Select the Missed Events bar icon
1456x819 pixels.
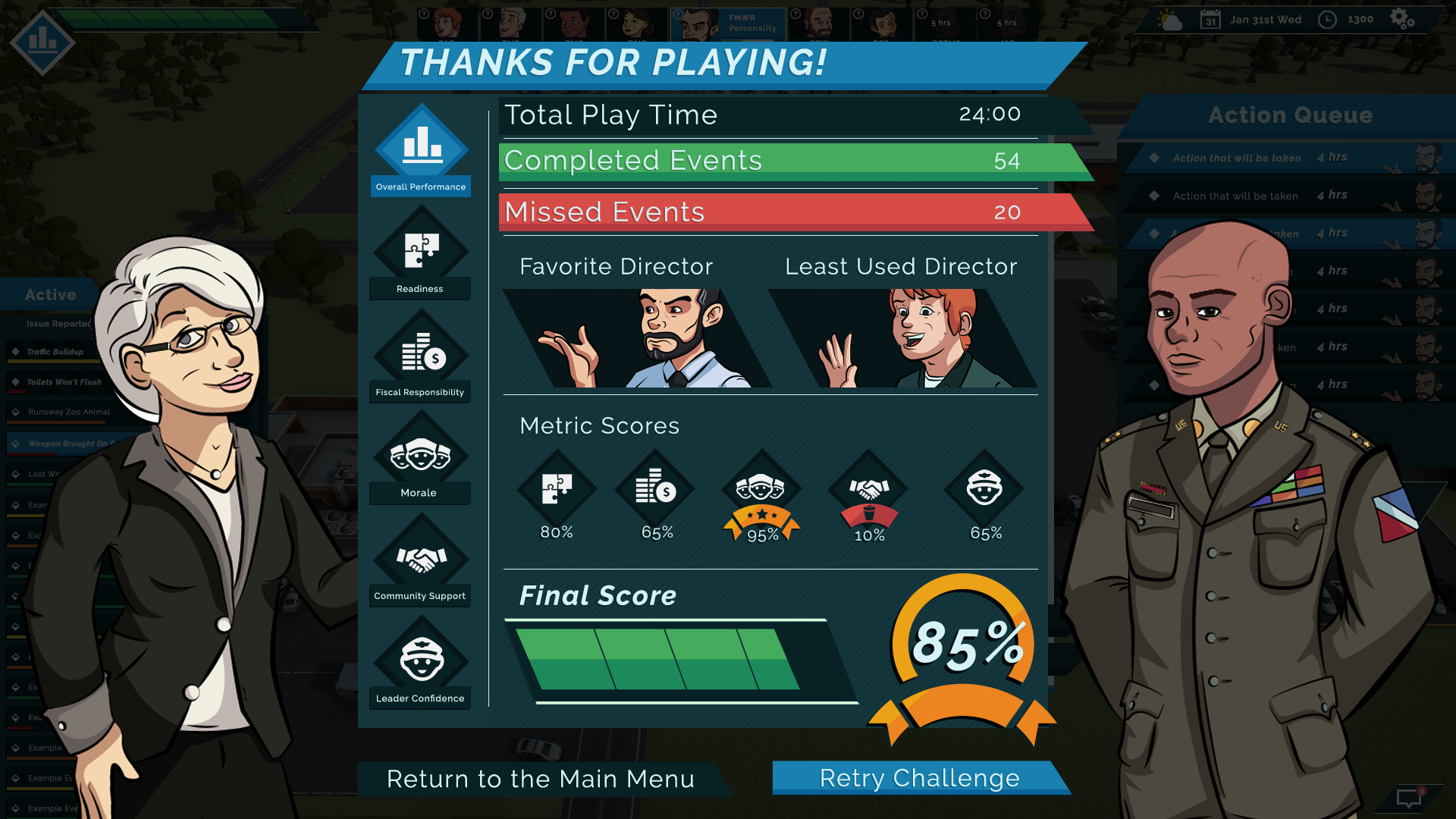click(x=770, y=212)
